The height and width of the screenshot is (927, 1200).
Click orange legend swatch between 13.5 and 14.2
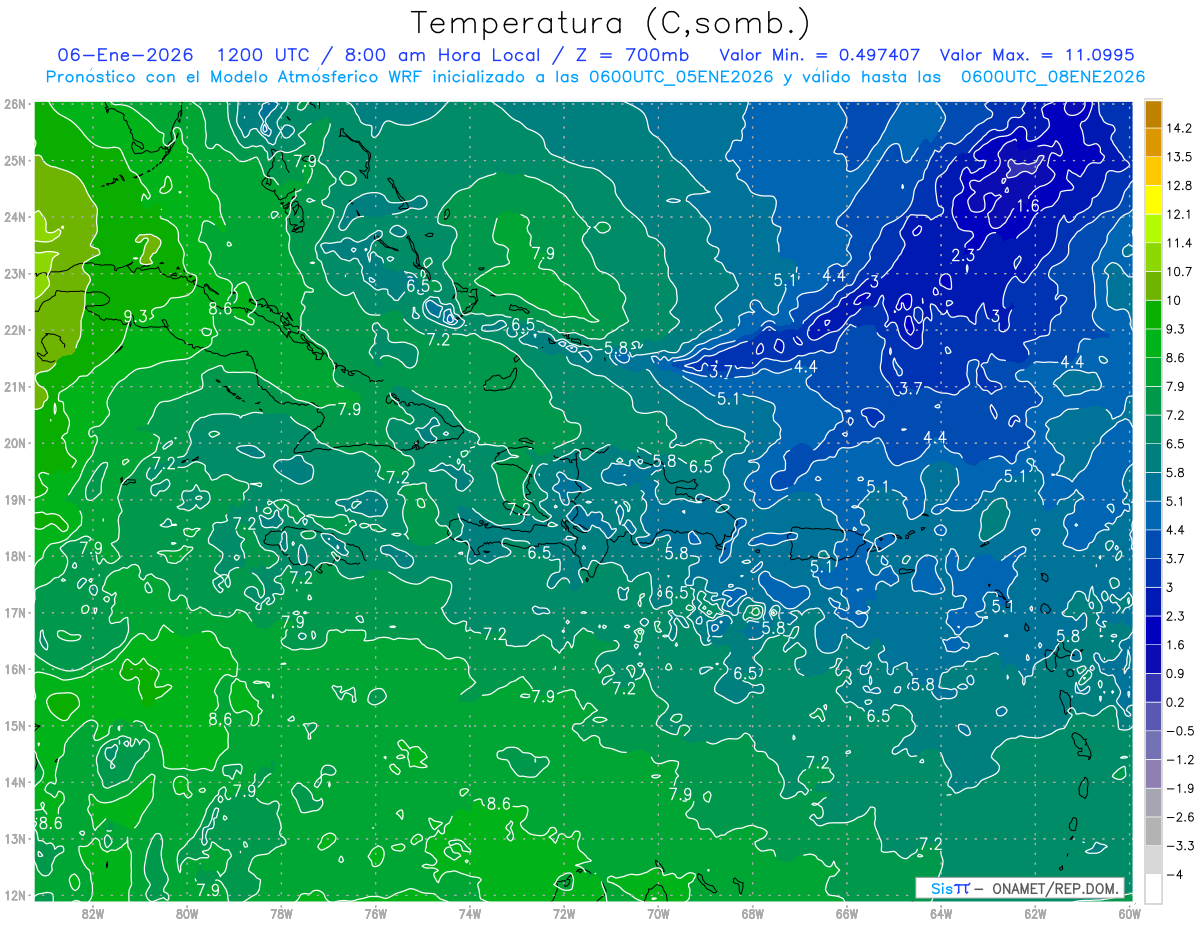[1153, 143]
